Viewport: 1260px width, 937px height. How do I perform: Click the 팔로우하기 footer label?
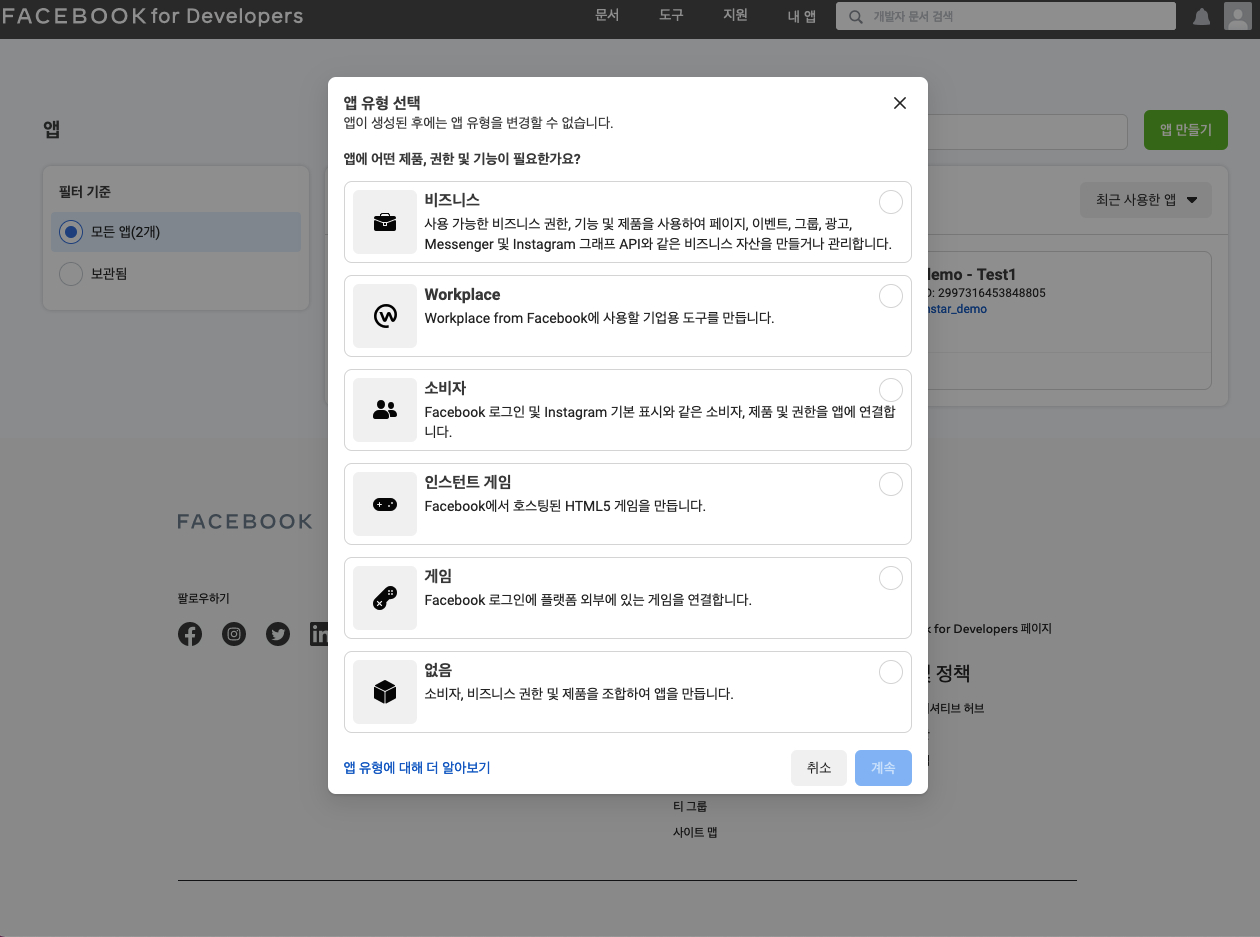[x=204, y=599]
